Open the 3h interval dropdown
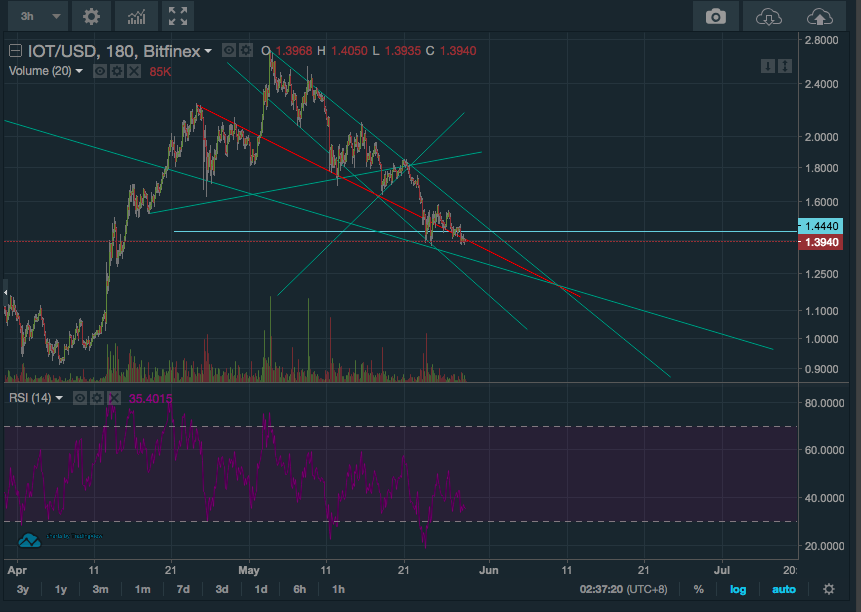 click(x=38, y=16)
